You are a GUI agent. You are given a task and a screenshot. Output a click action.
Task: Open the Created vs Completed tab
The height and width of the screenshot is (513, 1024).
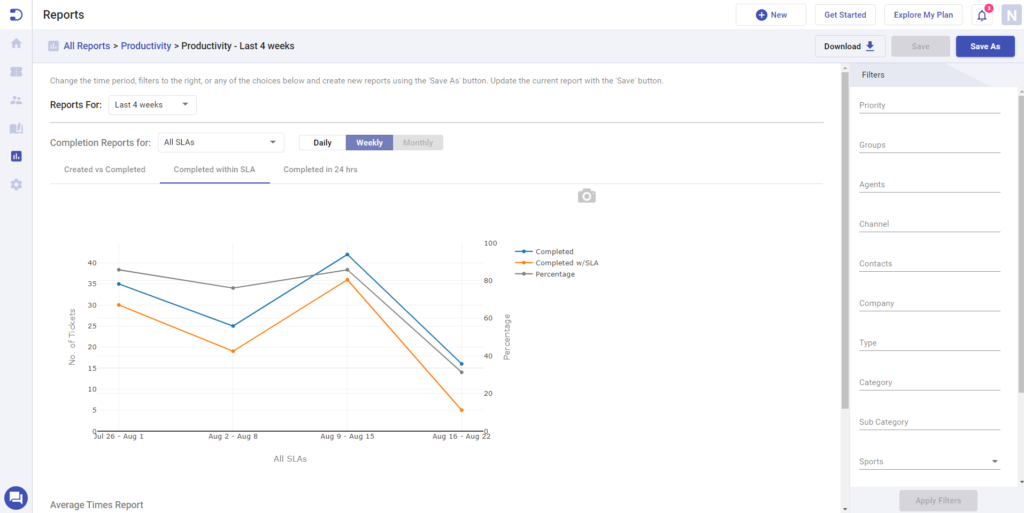pos(104,170)
